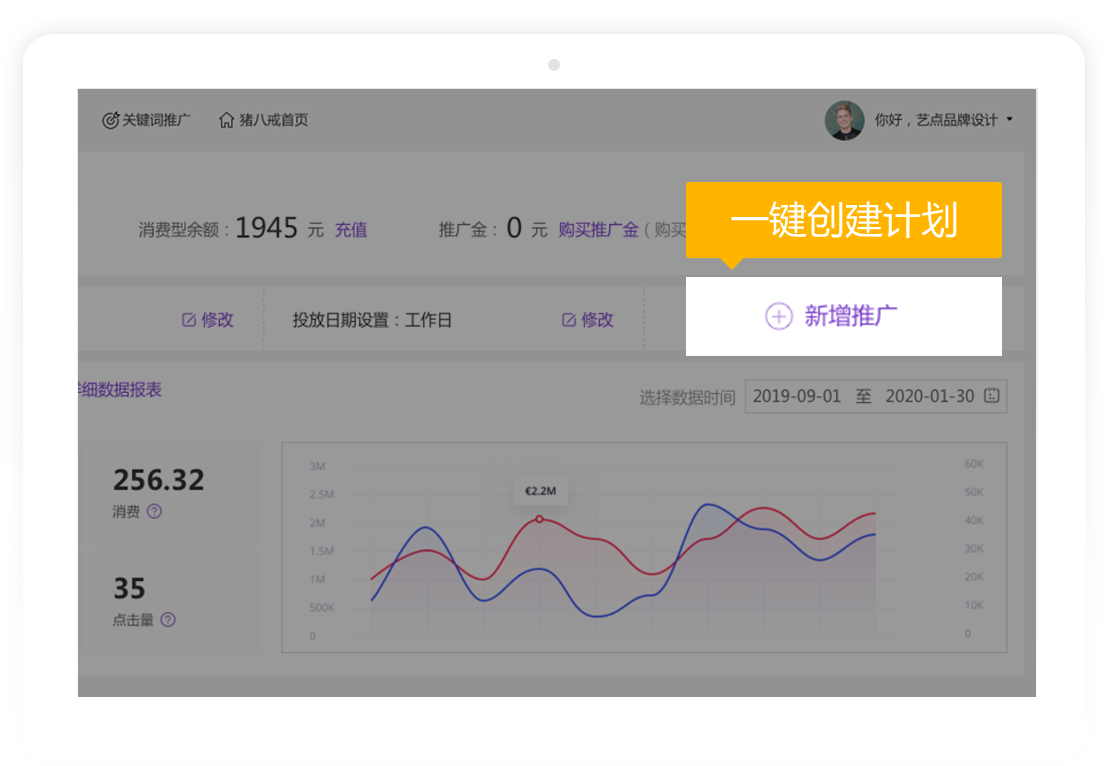This screenshot has width=1108, height=766.
Task: Click the 新增推广 button
Action: (x=844, y=316)
